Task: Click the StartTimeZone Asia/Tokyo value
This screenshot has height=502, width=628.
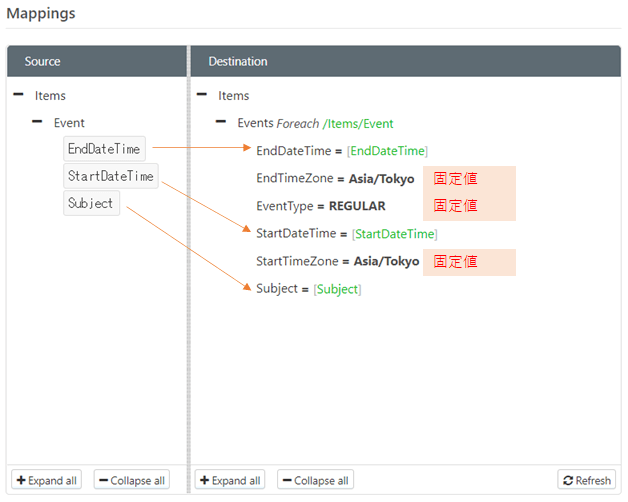Action: tap(386, 261)
